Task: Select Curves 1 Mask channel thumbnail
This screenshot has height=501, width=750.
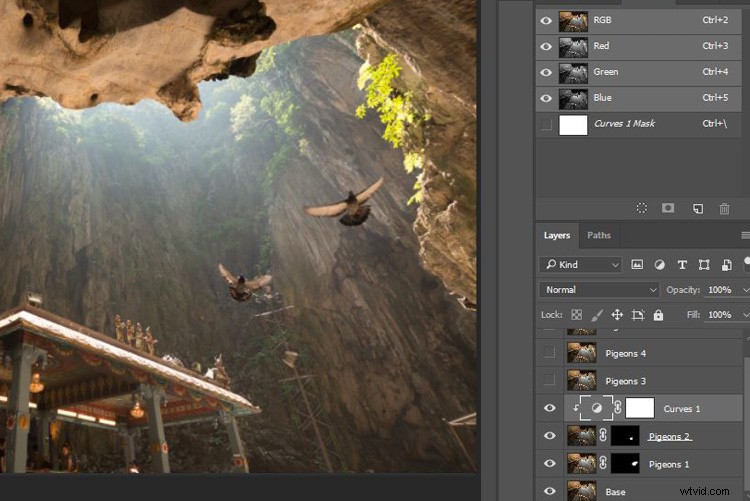Action: click(x=573, y=125)
